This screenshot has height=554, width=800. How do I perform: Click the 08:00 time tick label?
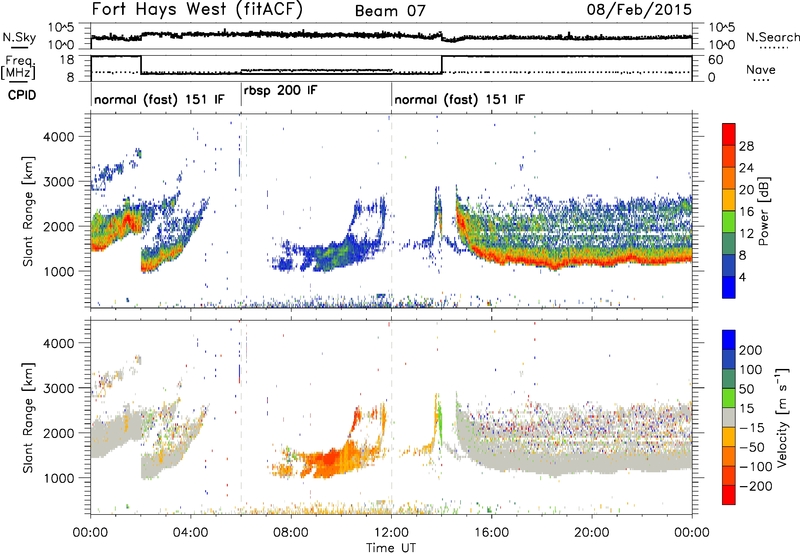[291, 533]
